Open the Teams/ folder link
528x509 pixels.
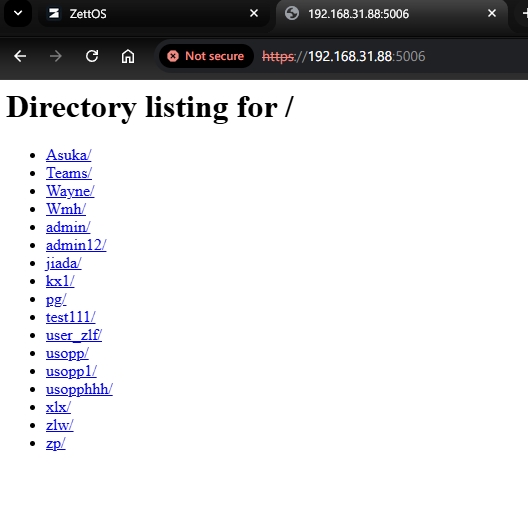pos(69,173)
